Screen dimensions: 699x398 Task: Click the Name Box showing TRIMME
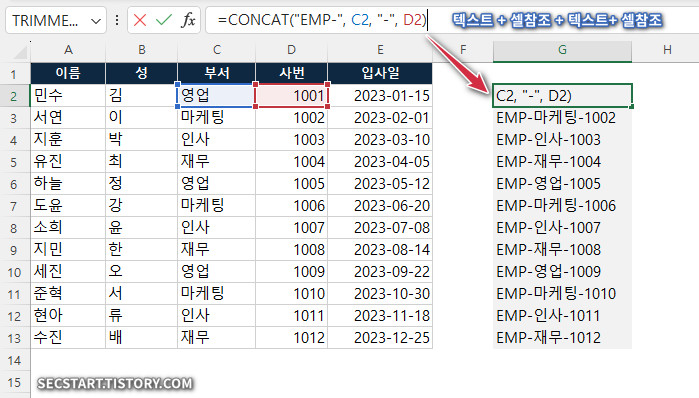[x=56, y=20]
